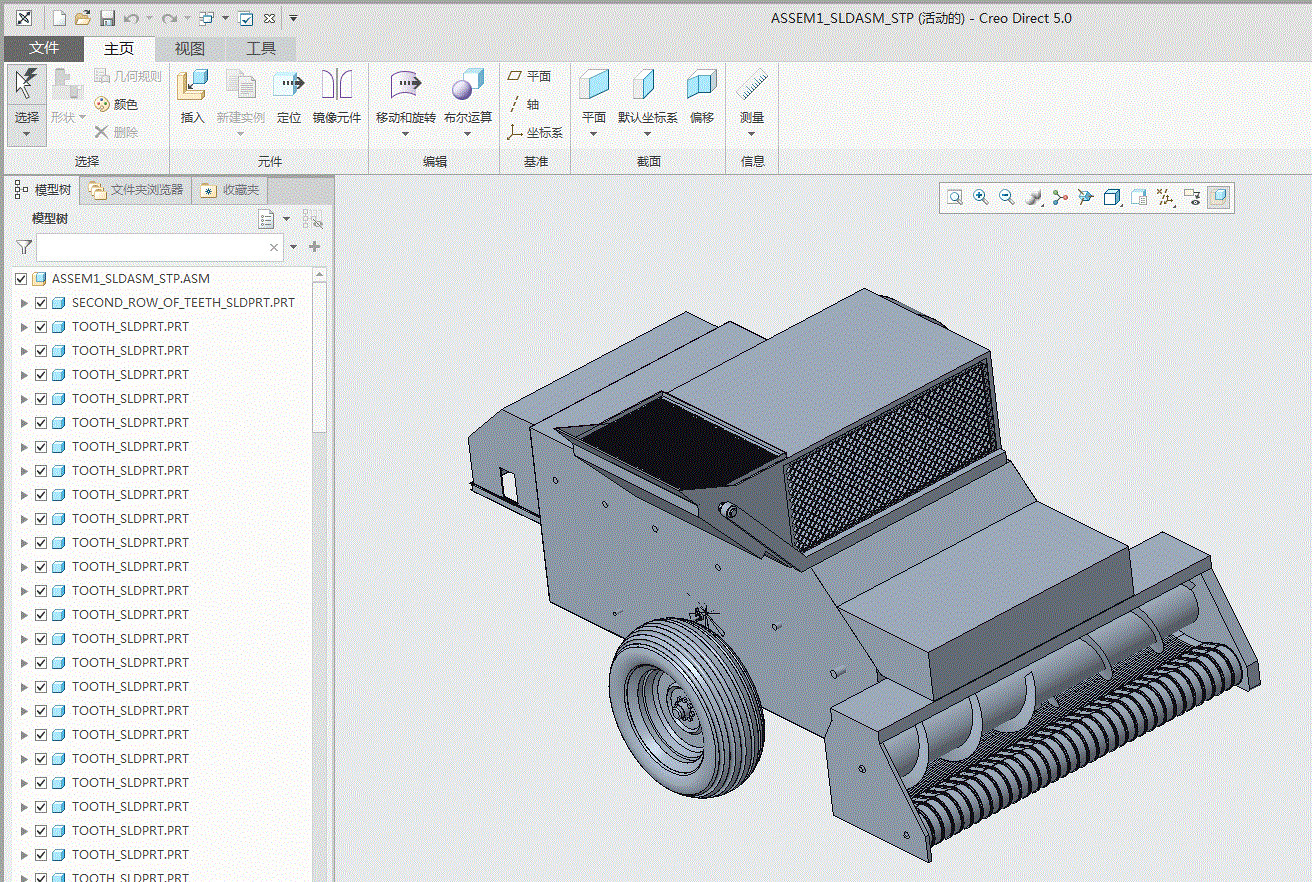Viewport: 1312px width, 882px height.
Task: Open the Folder Browser (文件夹浏览器) tab
Action: pos(137,190)
